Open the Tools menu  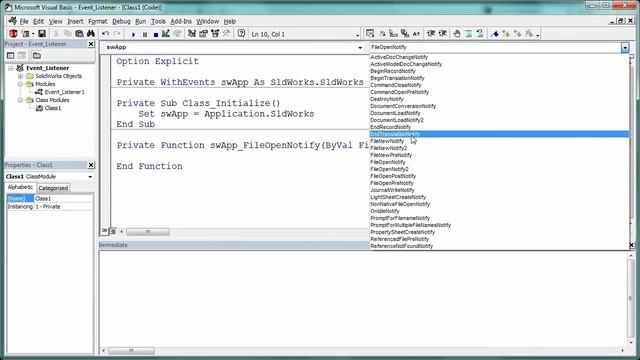(x=158, y=21)
